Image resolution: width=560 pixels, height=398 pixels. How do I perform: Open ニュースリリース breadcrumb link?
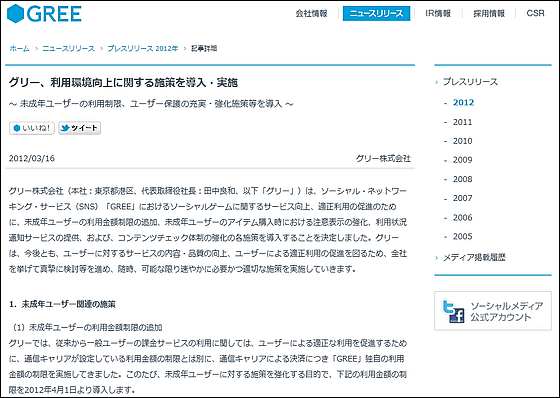(x=69, y=48)
